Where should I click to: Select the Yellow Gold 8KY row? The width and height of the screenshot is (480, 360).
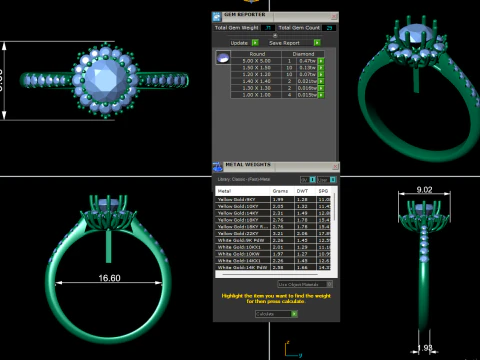(273, 199)
